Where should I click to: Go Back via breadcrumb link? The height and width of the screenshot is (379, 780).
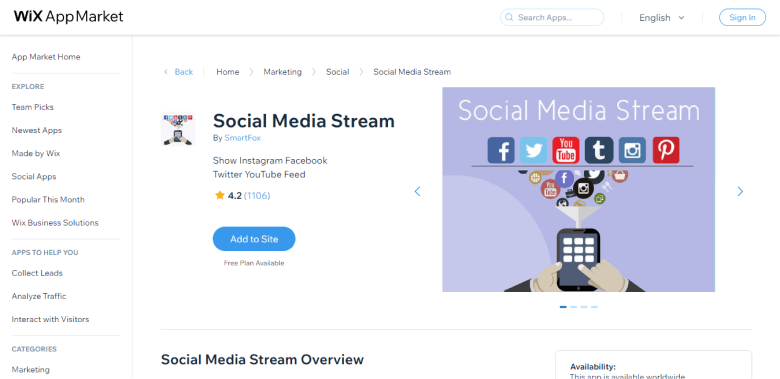tap(184, 72)
